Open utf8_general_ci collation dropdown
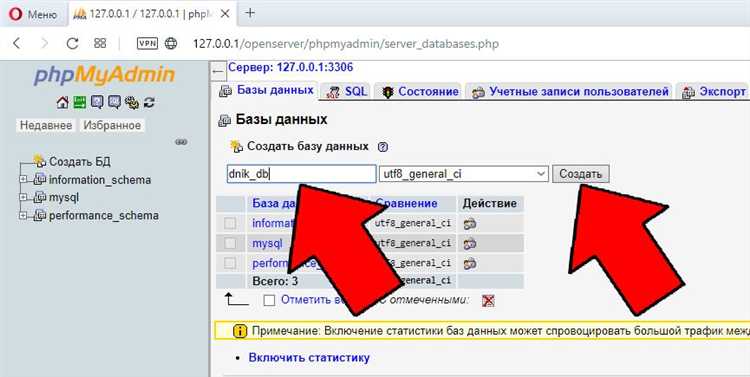Viewport: 750px width, 377px height. point(463,174)
